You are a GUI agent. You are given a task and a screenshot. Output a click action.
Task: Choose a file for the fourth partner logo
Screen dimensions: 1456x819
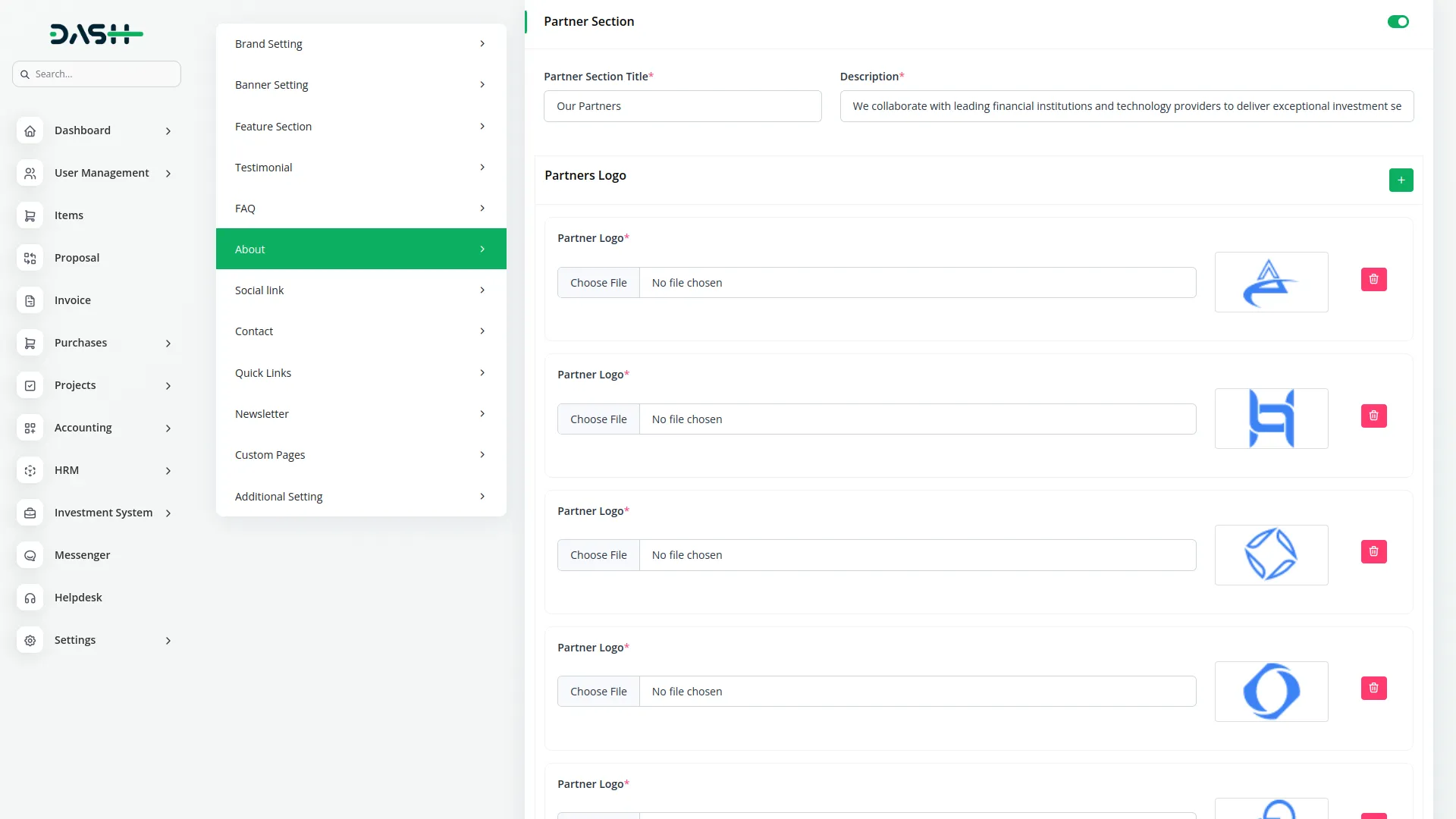pos(598,692)
